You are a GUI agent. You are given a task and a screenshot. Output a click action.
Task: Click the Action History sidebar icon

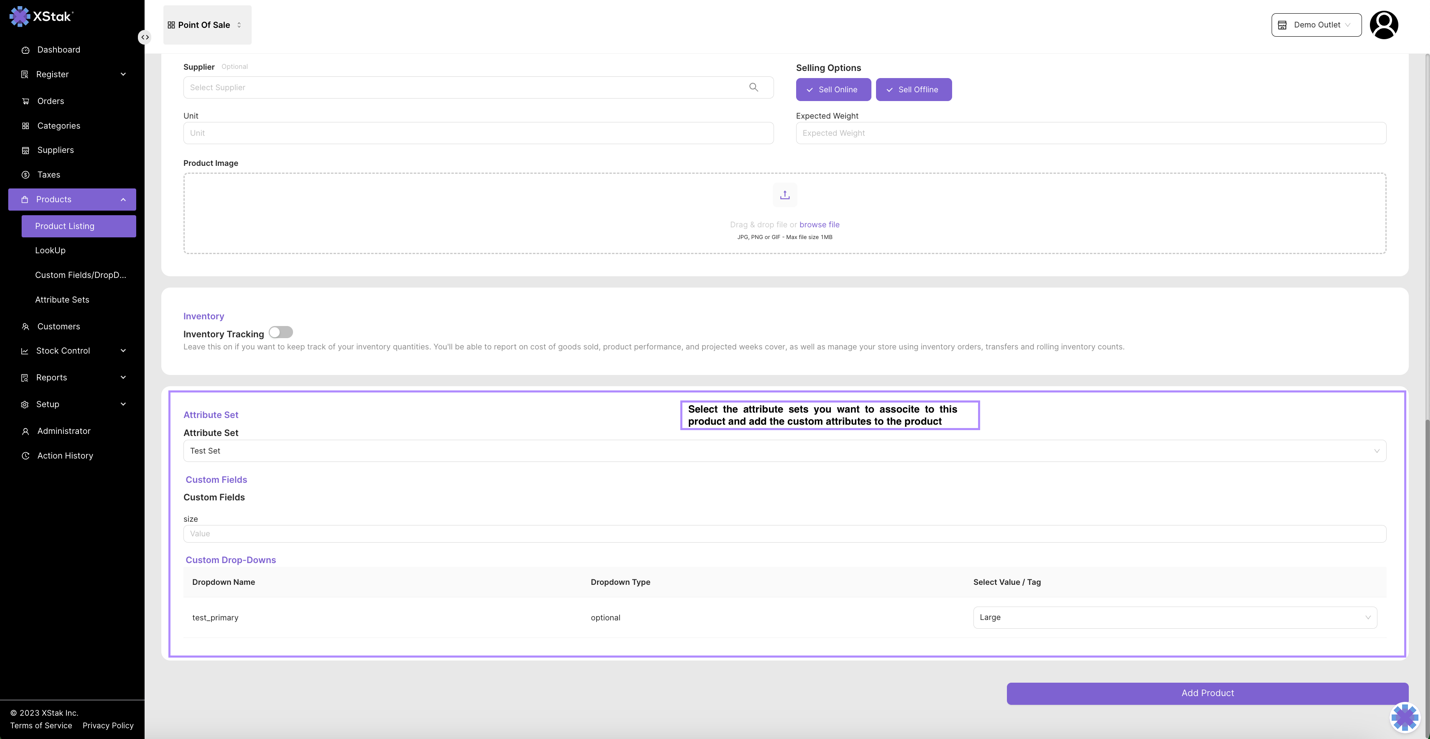pos(25,456)
